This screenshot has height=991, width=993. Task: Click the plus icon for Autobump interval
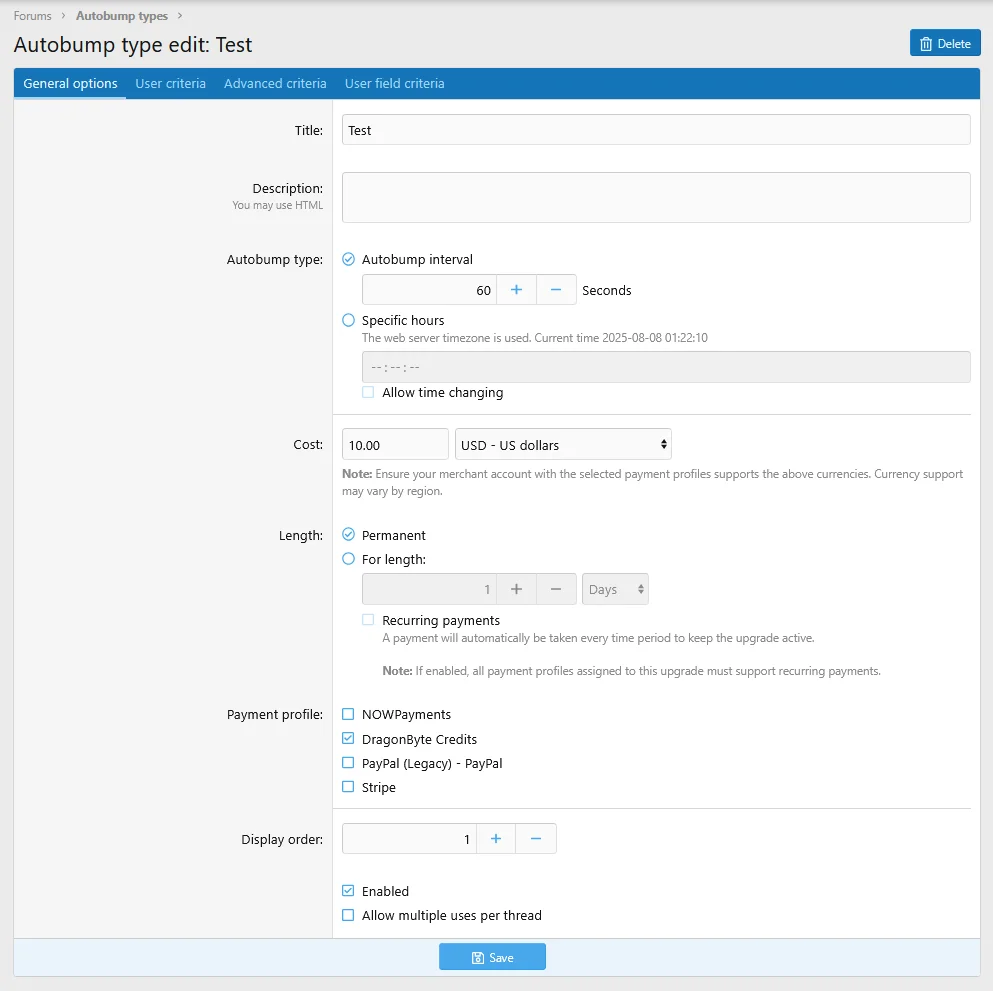(x=516, y=289)
